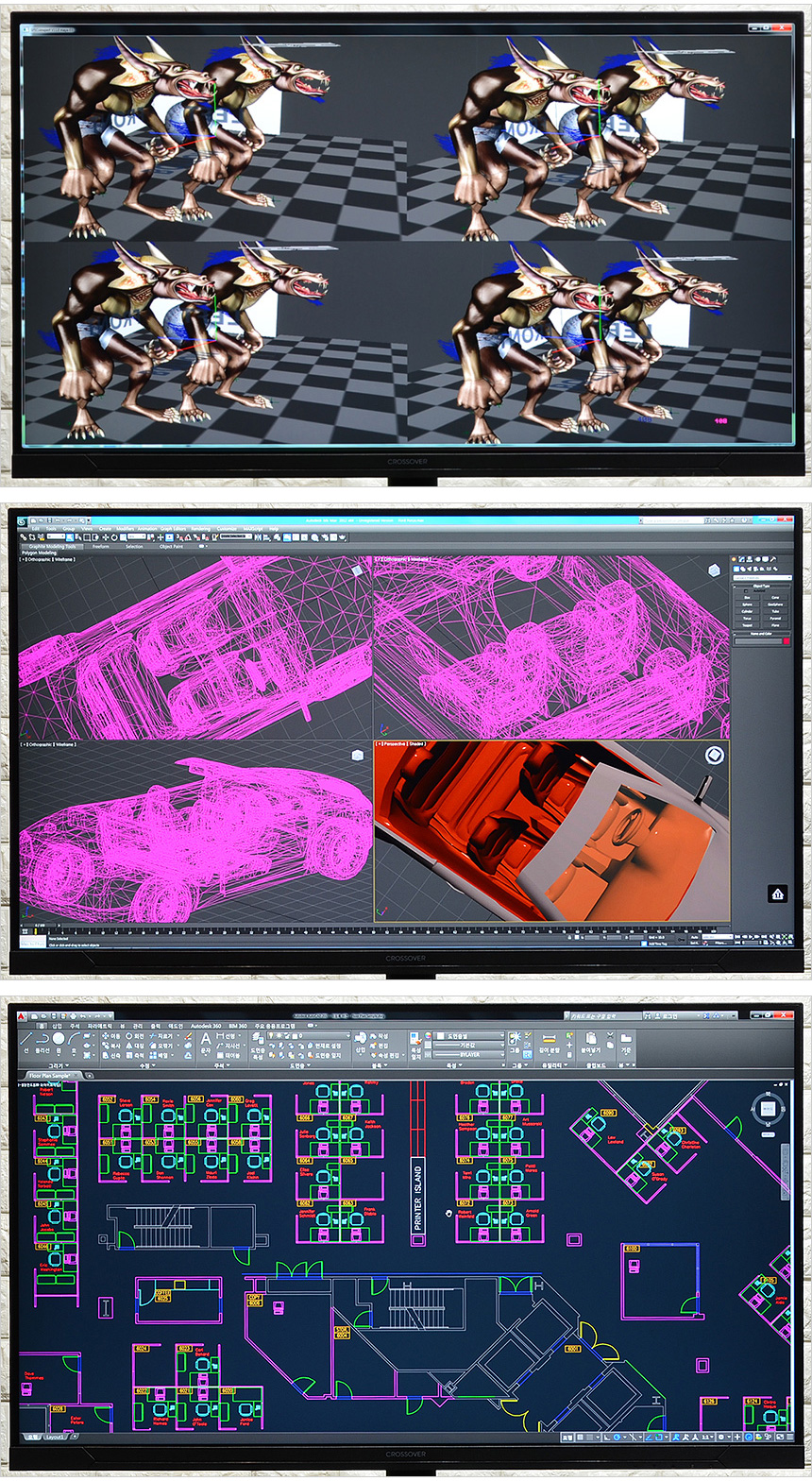Select the Circle draw tool in AutoCAD ribbon
This screenshot has height=1481, width=812.
(x=59, y=1038)
